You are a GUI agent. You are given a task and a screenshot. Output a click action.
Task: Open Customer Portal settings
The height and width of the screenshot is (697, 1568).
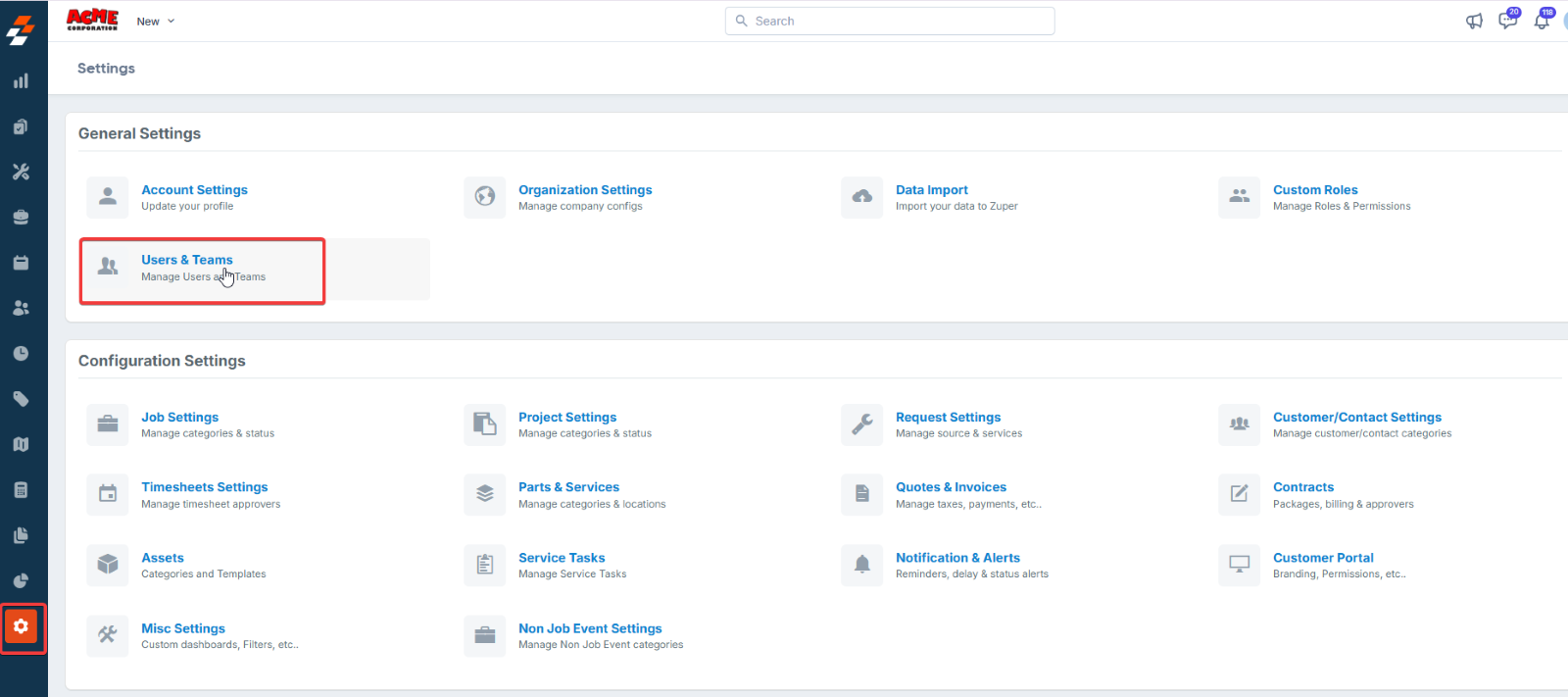point(1323,558)
